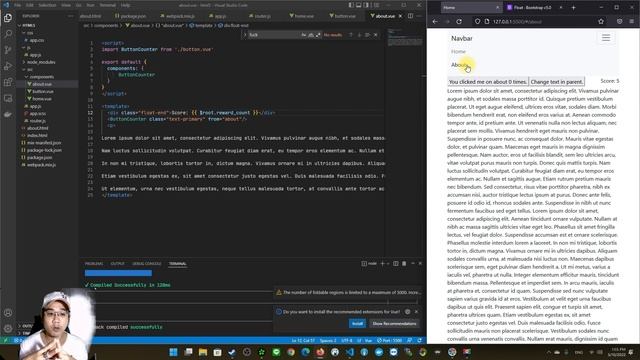Go to next match in find widget
Screen dimensions: 640x360
click(359, 35)
